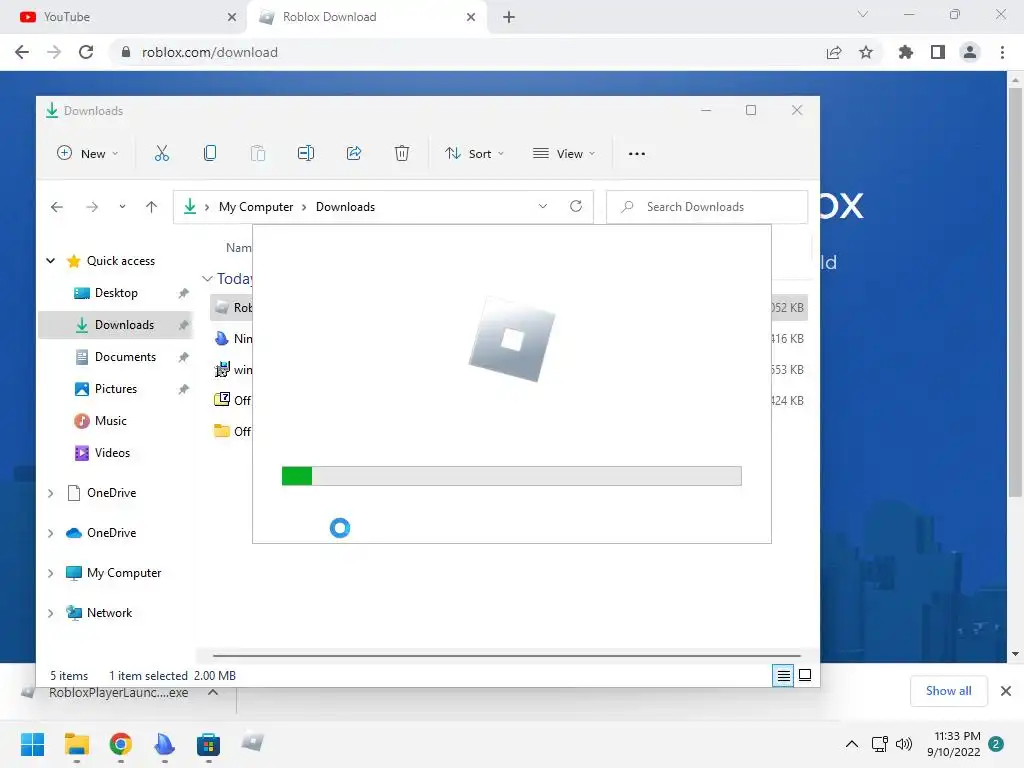Screen dimensions: 1024x768
Task: Click the Share icon in Explorer toolbar
Action: click(354, 153)
